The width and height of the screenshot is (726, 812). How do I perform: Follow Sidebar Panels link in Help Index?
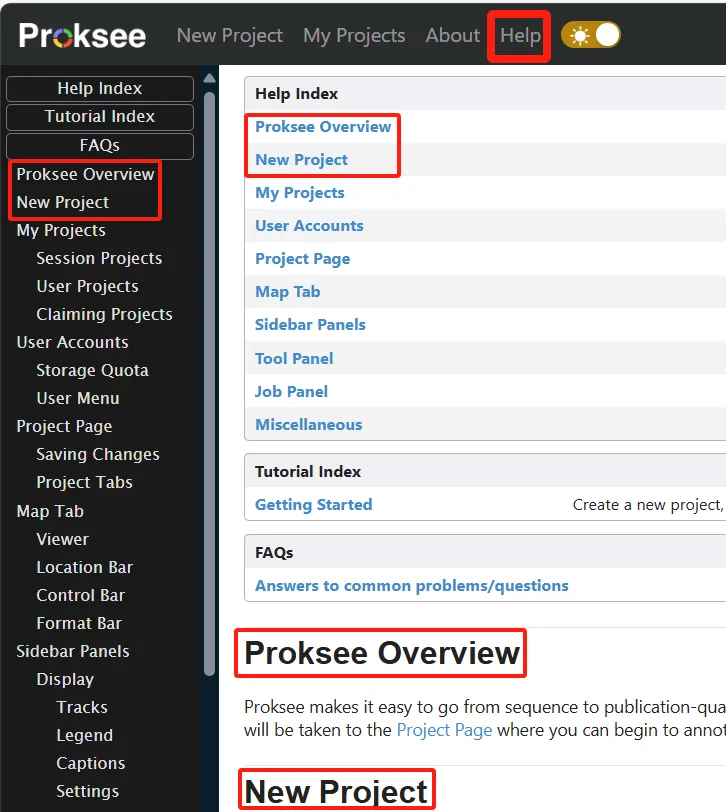[x=310, y=325]
